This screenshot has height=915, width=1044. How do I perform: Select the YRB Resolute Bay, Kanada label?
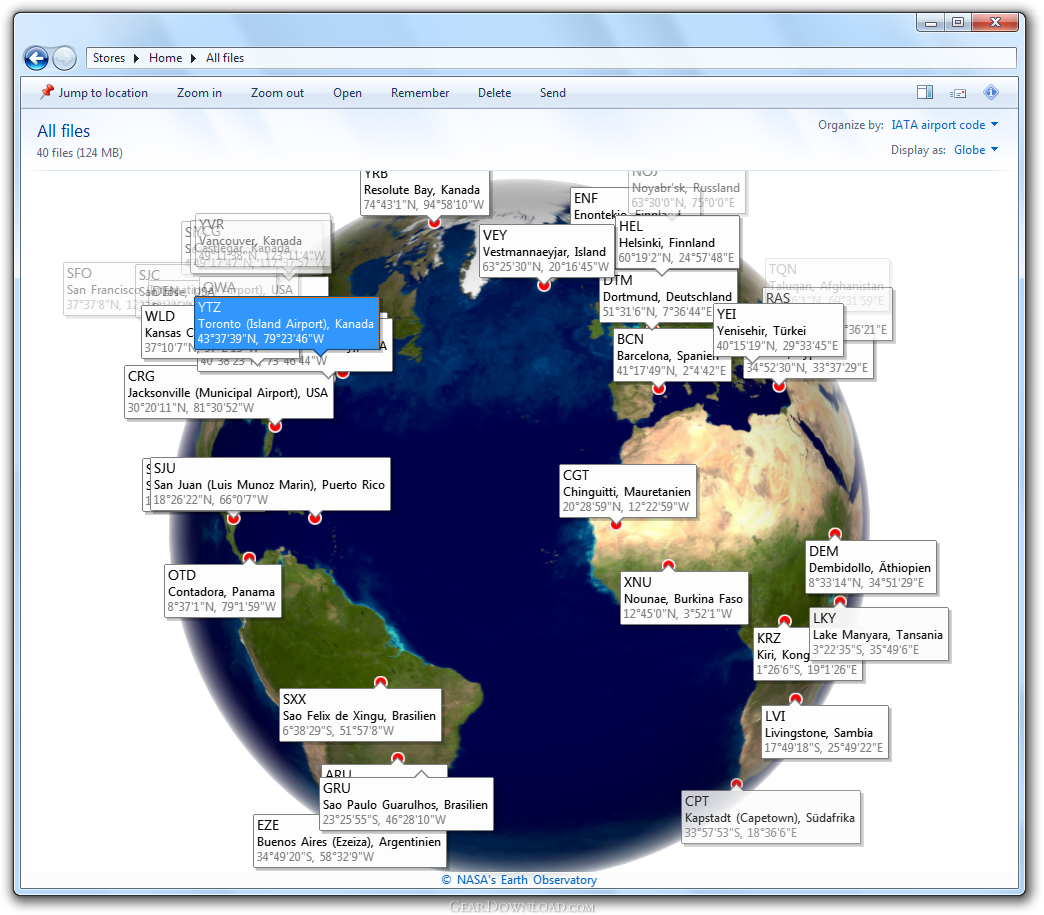click(424, 192)
